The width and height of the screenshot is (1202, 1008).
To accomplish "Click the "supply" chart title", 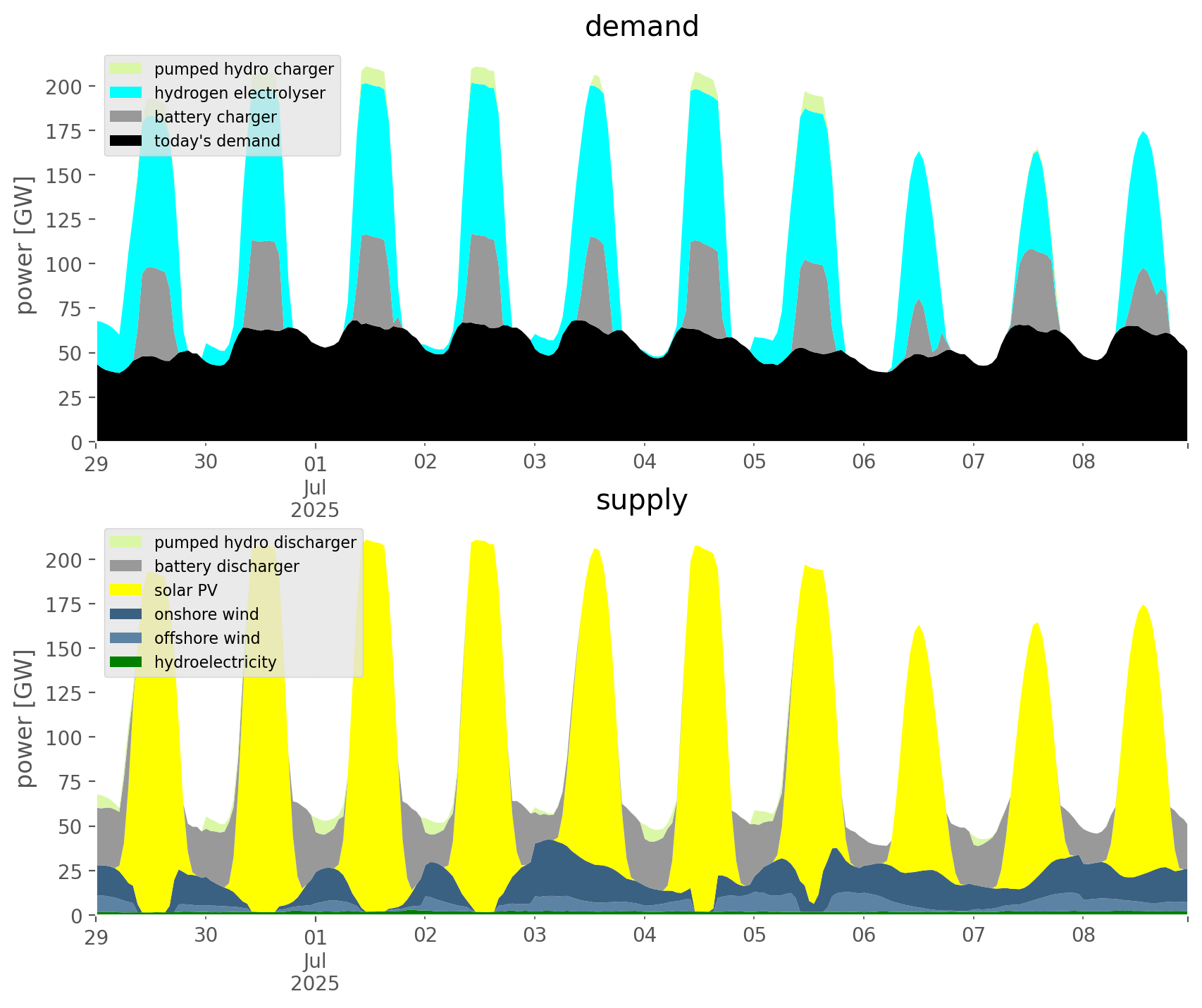I will pyautogui.click(x=641, y=500).
